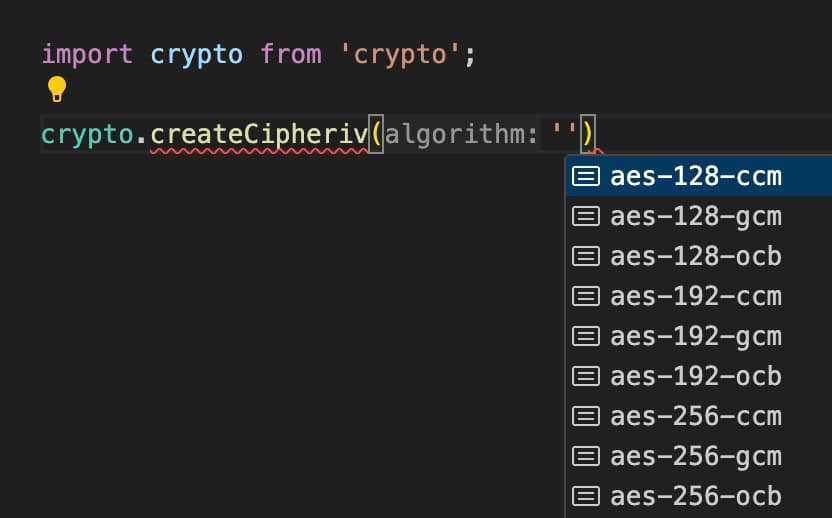Viewport: 832px width, 518px height.
Task: Select the aes-256-ccm suggestion
Action: click(699, 417)
